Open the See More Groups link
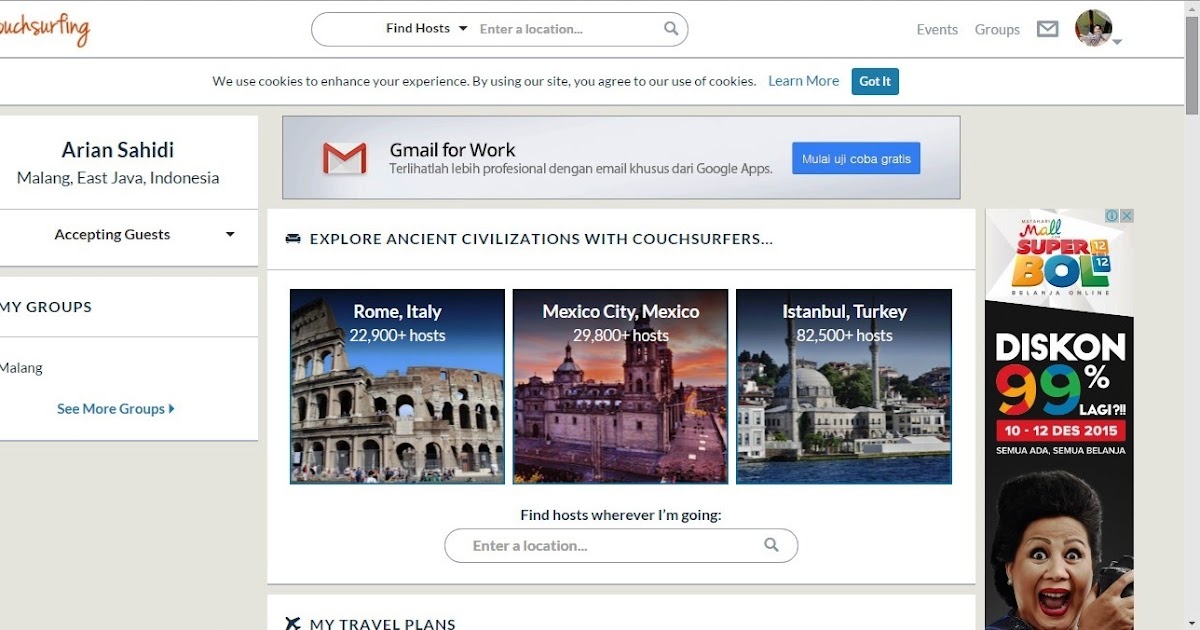1200x630 pixels. 116,408
